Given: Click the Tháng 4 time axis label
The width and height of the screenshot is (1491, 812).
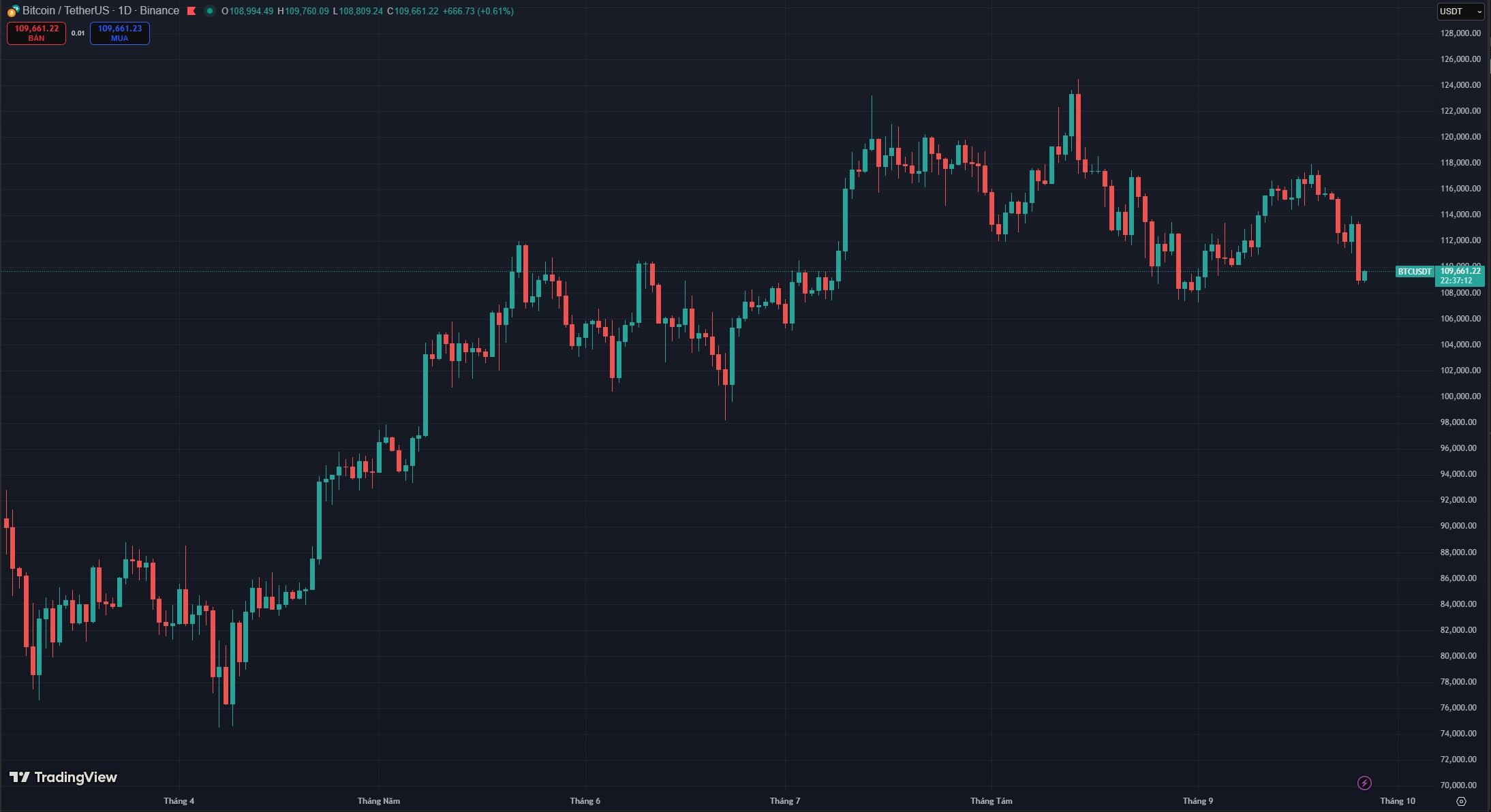Looking at the screenshot, I should point(179,801).
